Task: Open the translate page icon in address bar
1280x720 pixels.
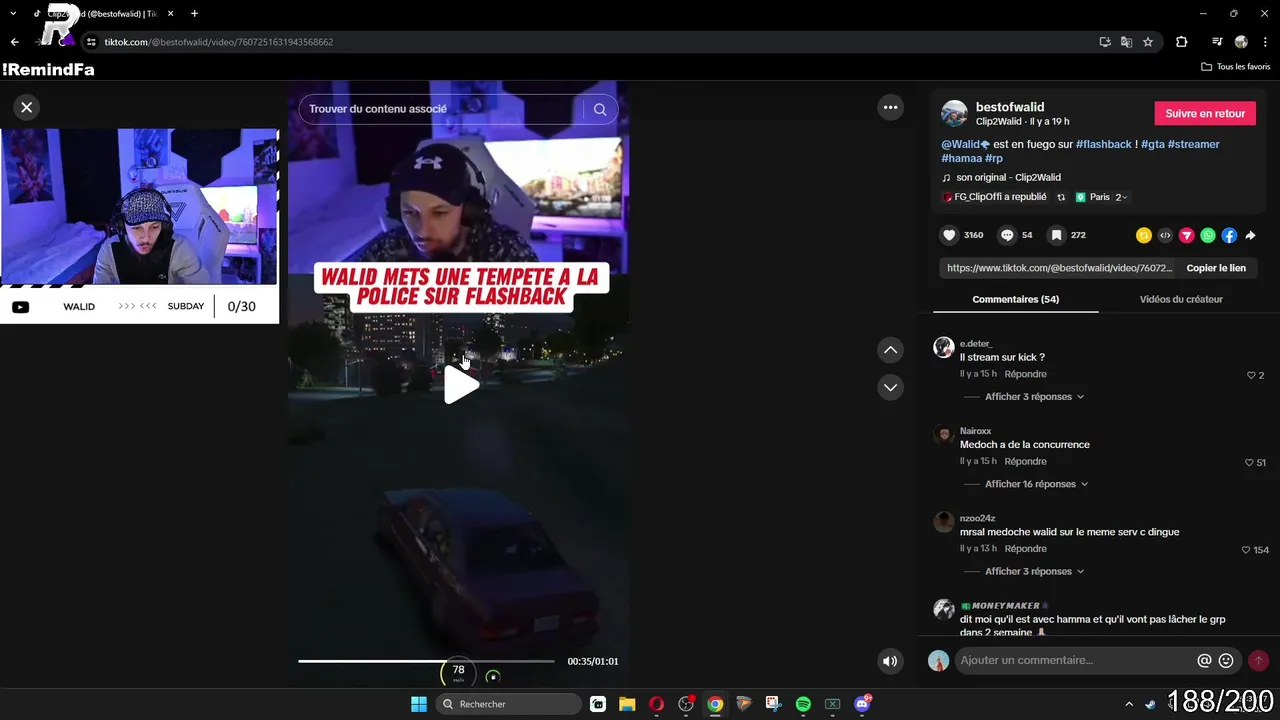Action: point(1126,42)
